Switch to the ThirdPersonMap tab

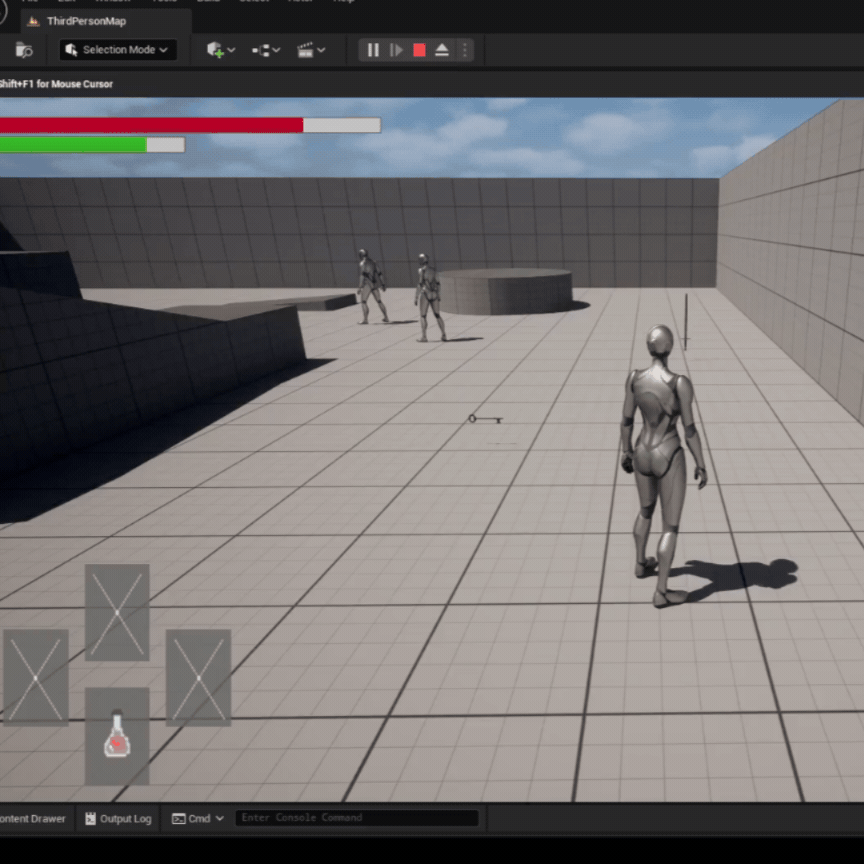click(107, 21)
